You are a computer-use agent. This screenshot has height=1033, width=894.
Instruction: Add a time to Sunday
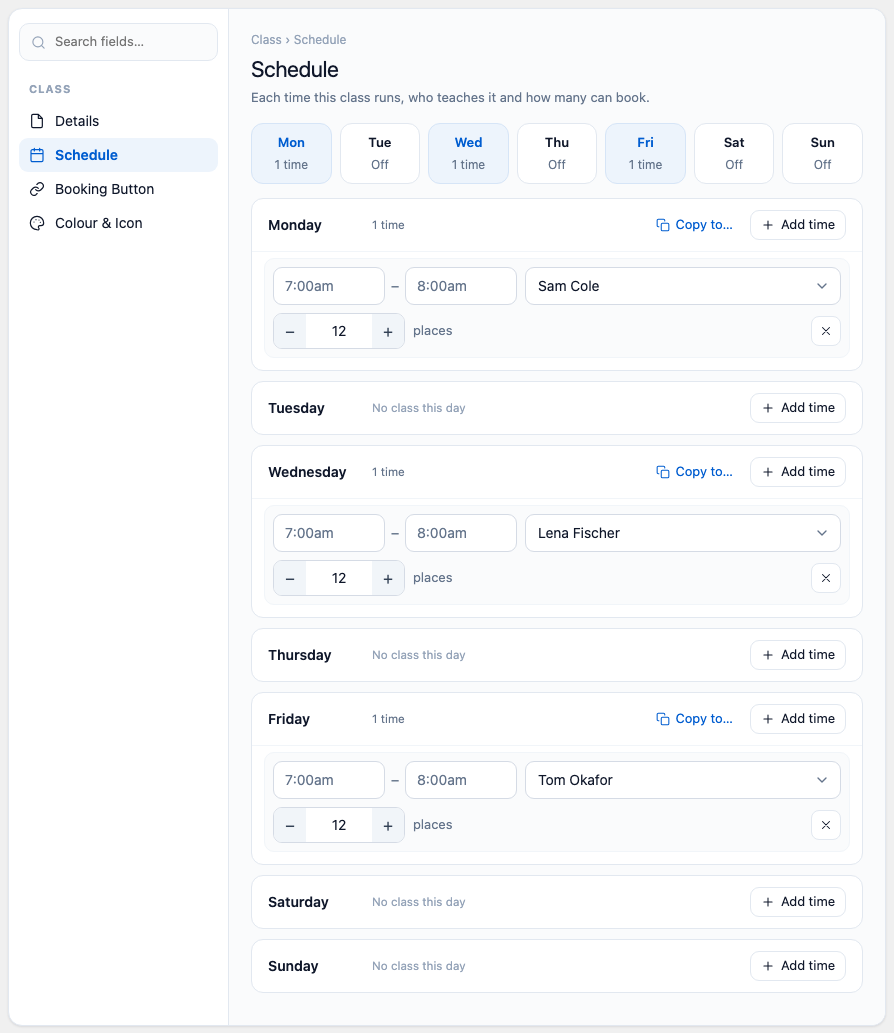pos(798,966)
